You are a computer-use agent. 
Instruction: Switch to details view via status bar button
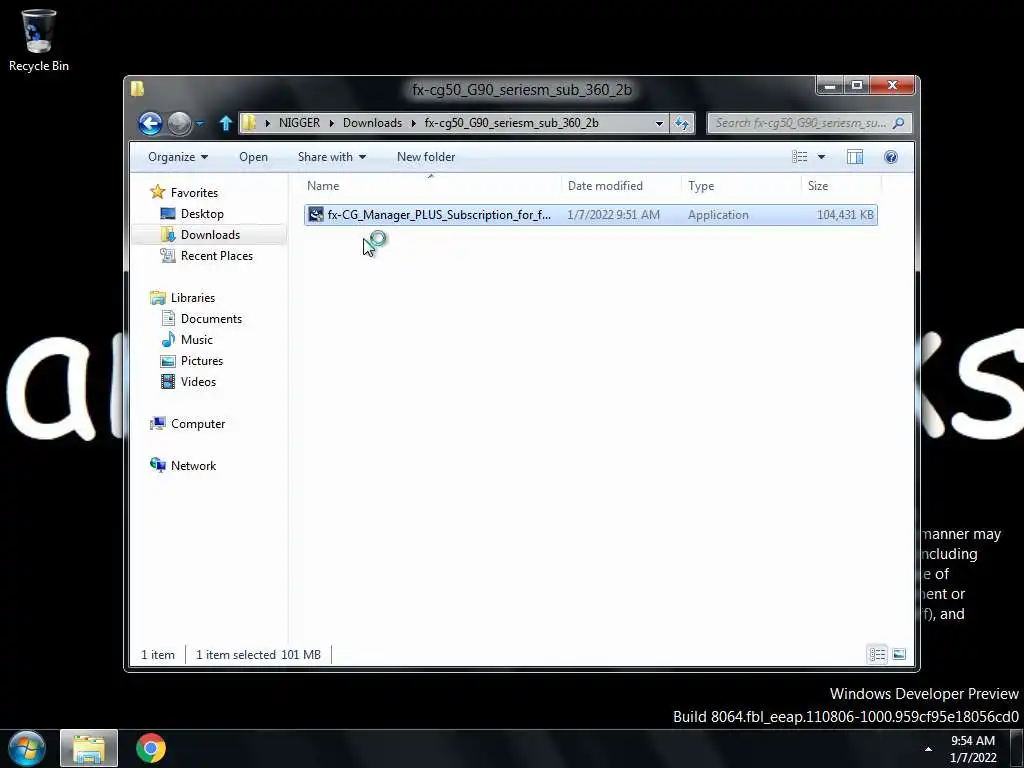tap(877, 654)
